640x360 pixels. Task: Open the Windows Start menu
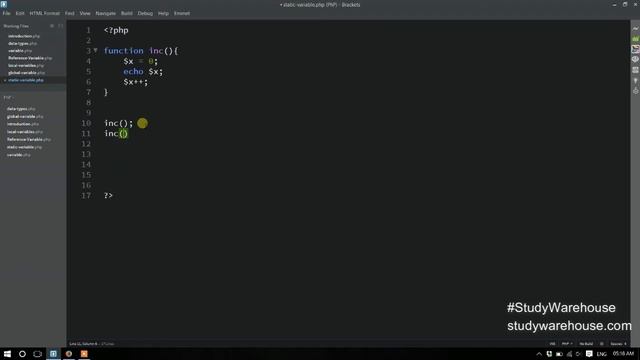pyautogui.click(x=7, y=354)
